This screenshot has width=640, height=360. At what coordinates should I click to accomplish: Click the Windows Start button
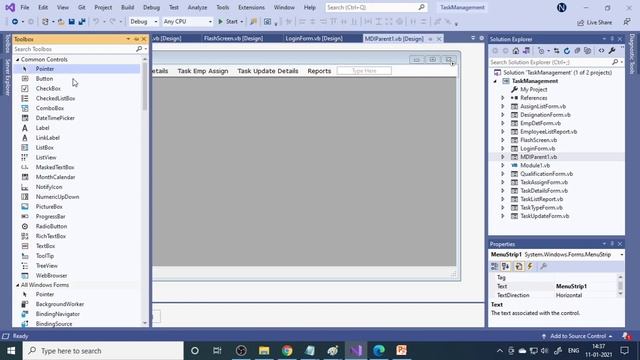11,351
